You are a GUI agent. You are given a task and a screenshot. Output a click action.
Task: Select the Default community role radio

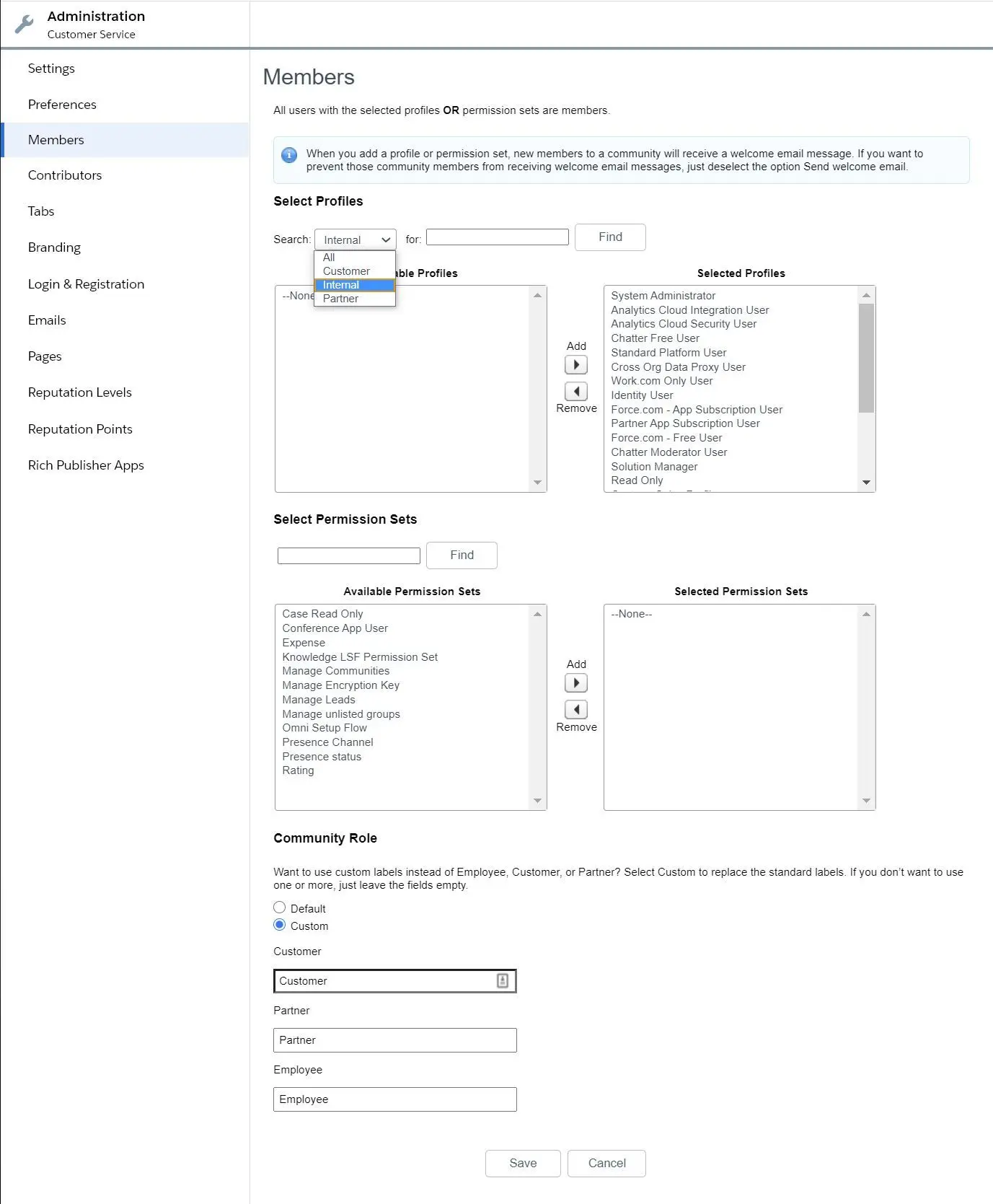[x=280, y=908]
